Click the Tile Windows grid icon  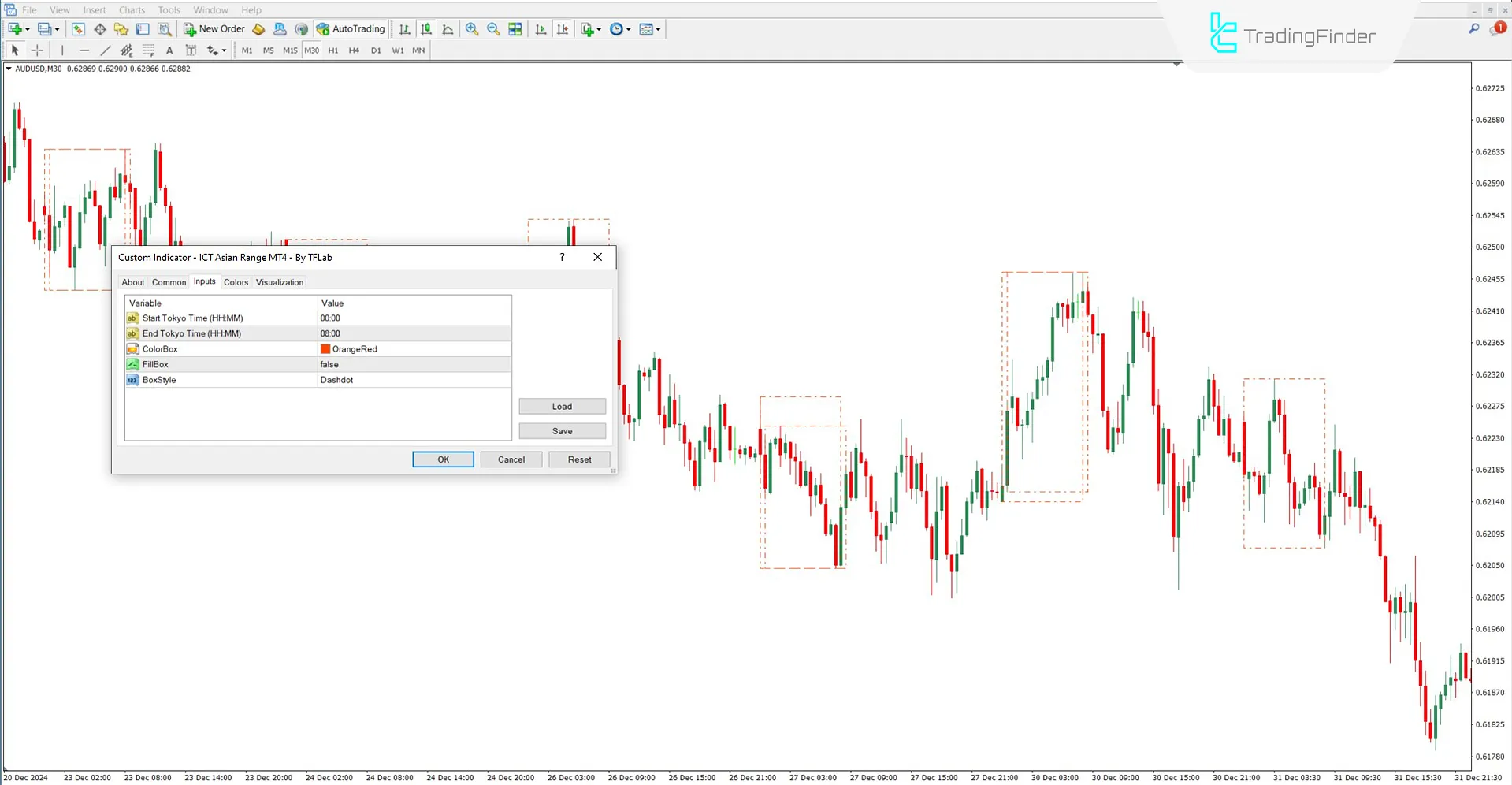pos(515,29)
